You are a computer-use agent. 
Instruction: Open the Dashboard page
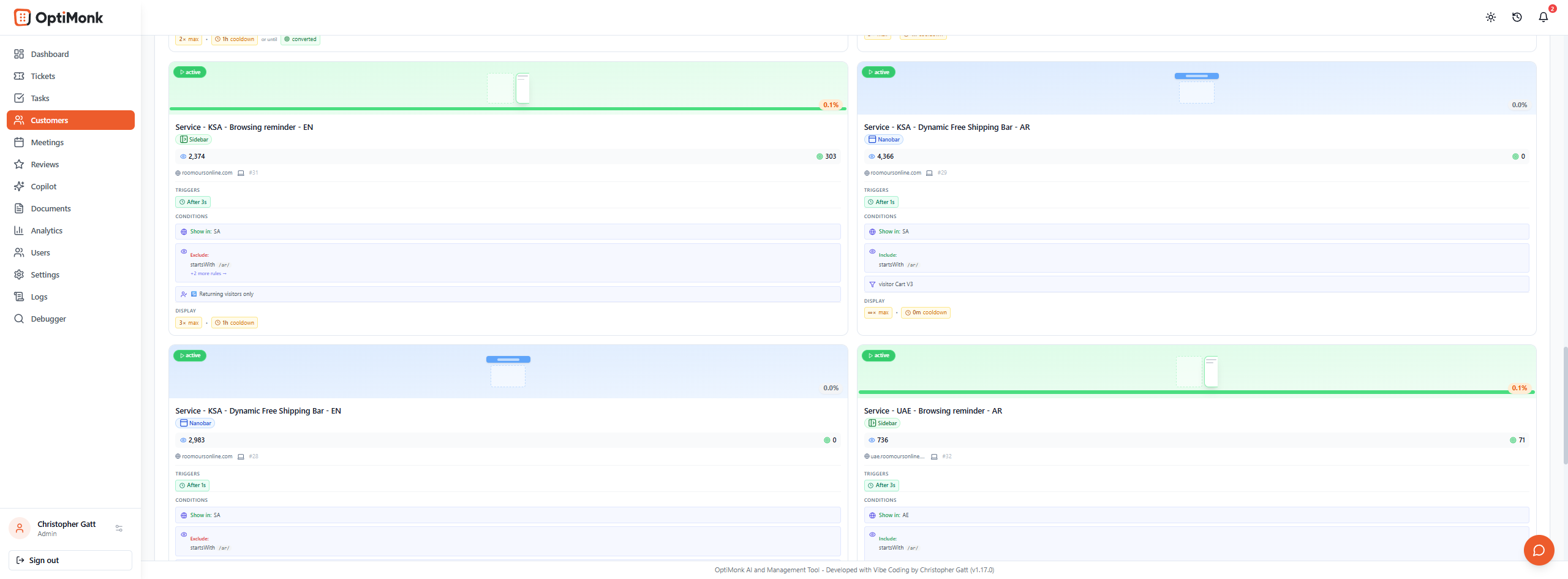[x=70, y=54]
